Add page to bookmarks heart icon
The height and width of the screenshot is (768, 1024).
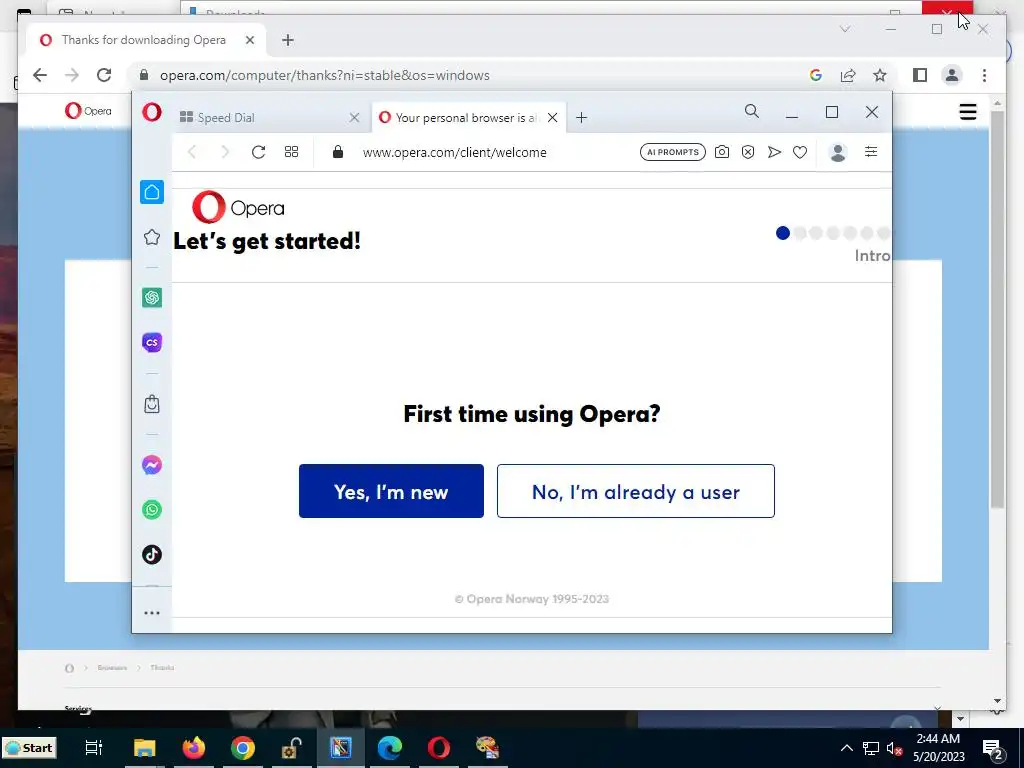(x=800, y=152)
